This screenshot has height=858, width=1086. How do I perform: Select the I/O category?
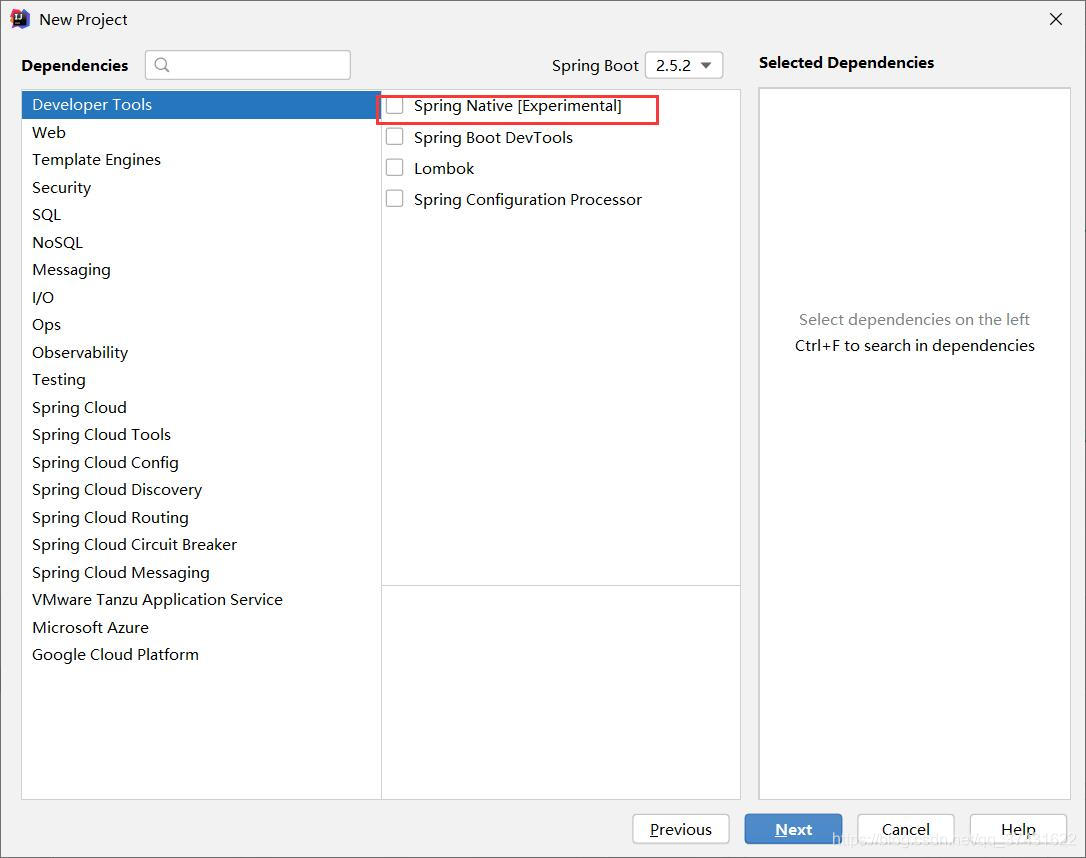click(201, 297)
